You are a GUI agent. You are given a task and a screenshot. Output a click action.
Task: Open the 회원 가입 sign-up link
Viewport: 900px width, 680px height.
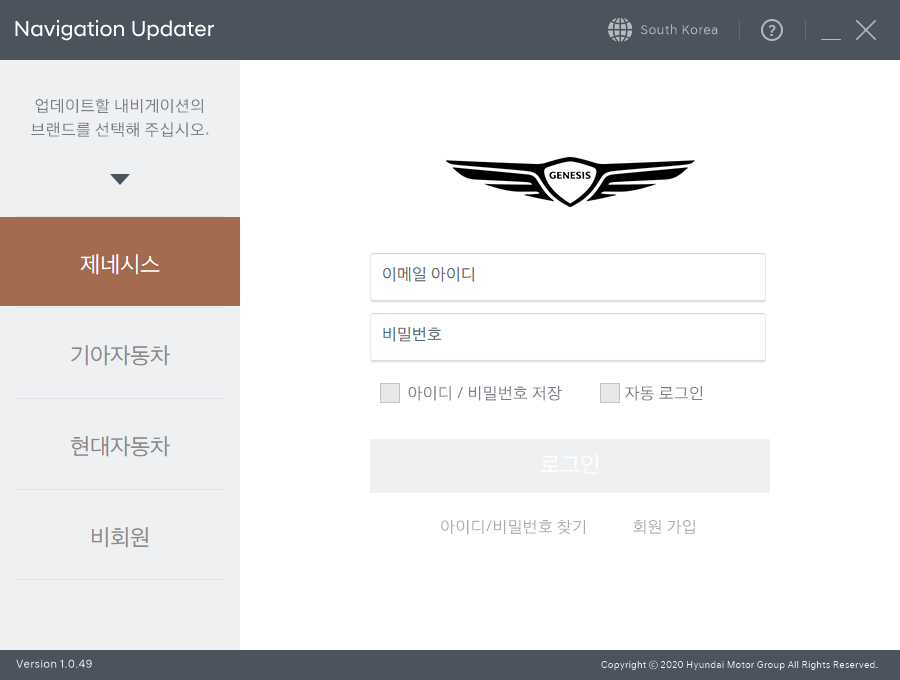click(x=664, y=526)
